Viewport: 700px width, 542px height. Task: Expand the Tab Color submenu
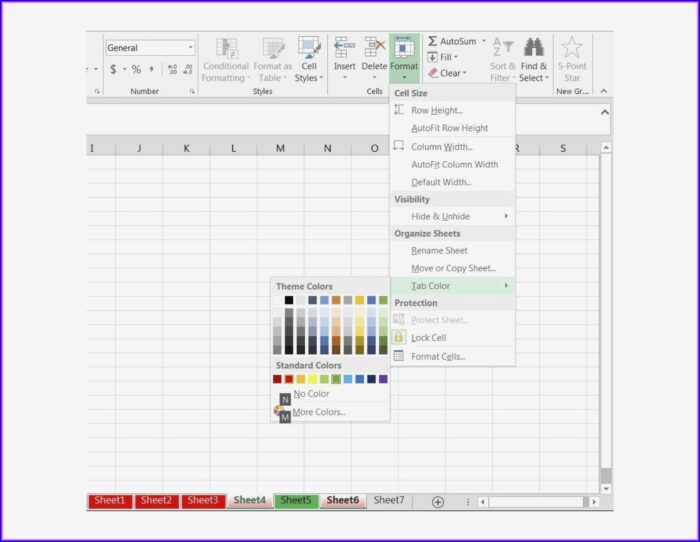tap(453, 286)
